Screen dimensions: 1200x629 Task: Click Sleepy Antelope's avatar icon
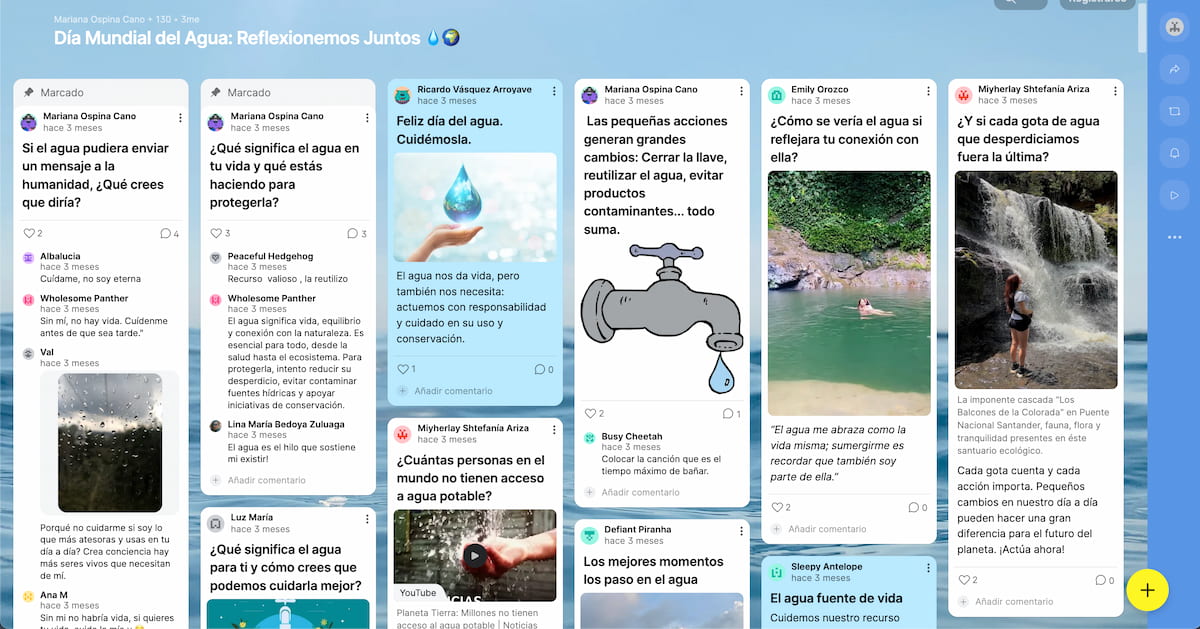(x=776, y=572)
